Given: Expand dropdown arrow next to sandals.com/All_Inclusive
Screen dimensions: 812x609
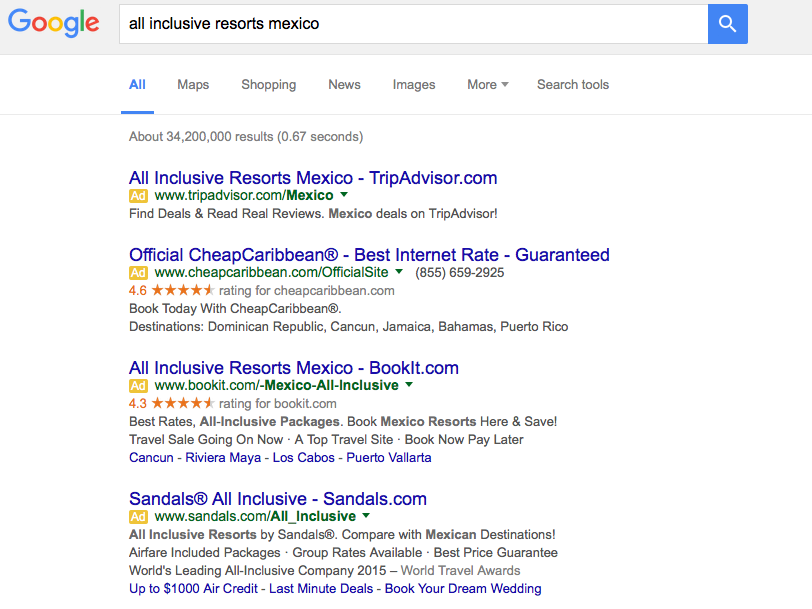Looking at the screenshot, I should point(366,516).
